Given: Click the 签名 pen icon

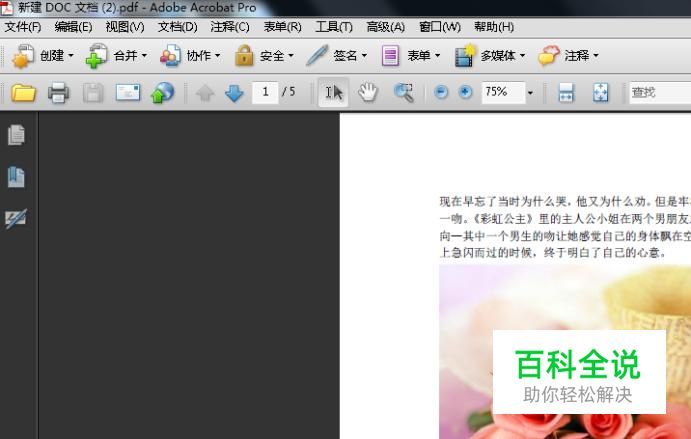Looking at the screenshot, I should coord(317,56).
